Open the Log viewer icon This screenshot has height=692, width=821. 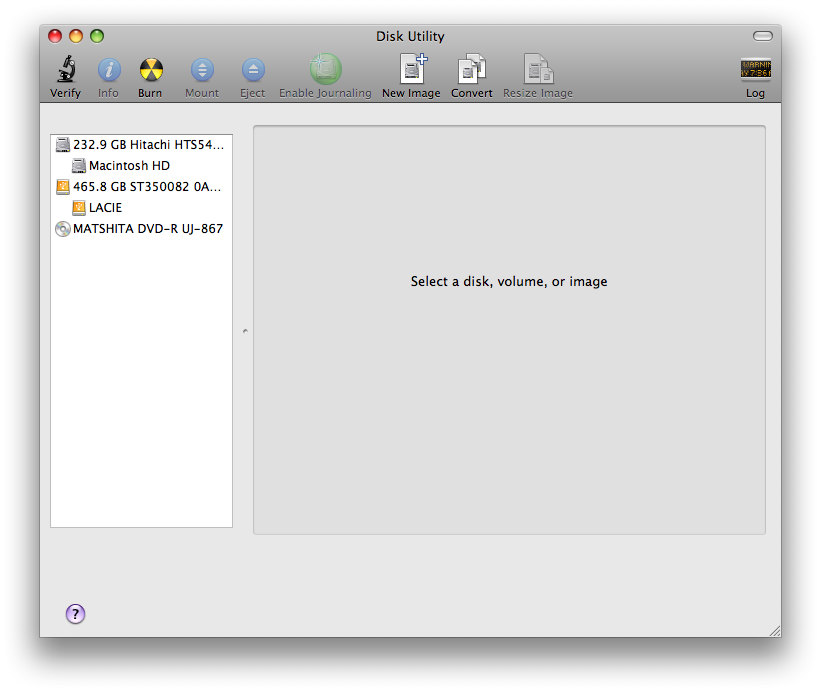click(x=755, y=70)
